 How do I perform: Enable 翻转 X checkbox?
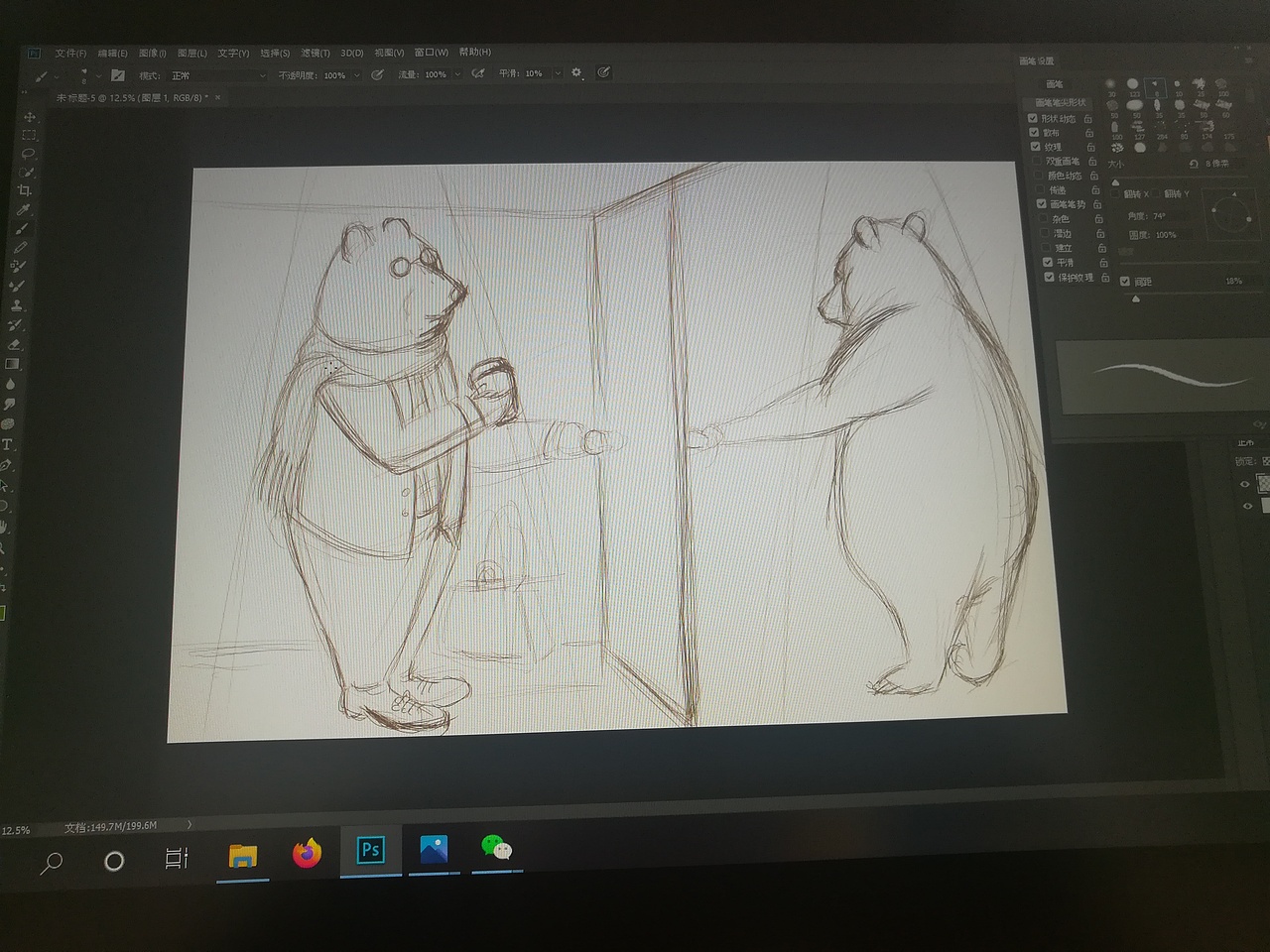tap(1114, 193)
